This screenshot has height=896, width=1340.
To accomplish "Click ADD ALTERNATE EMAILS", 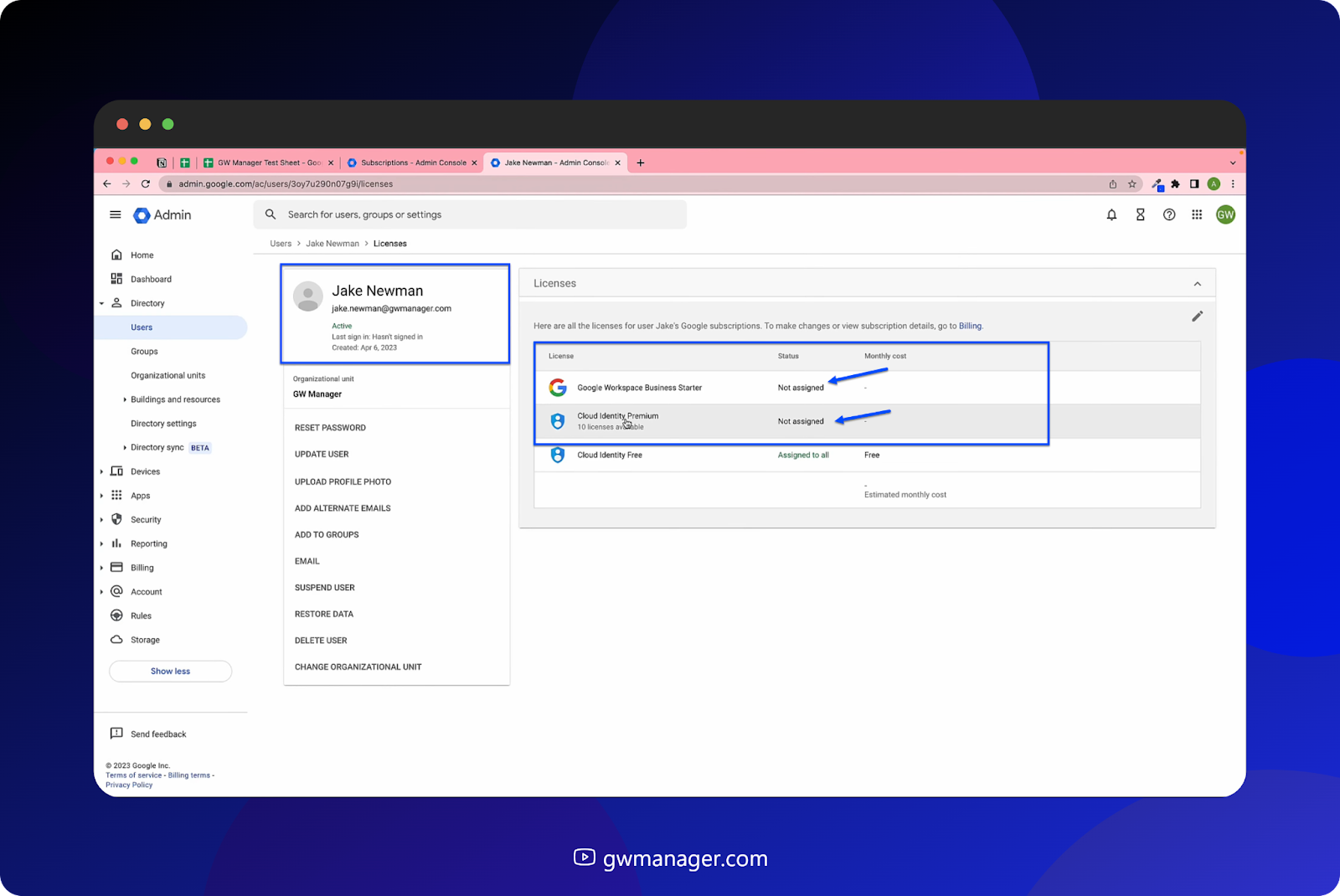I will (343, 508).
